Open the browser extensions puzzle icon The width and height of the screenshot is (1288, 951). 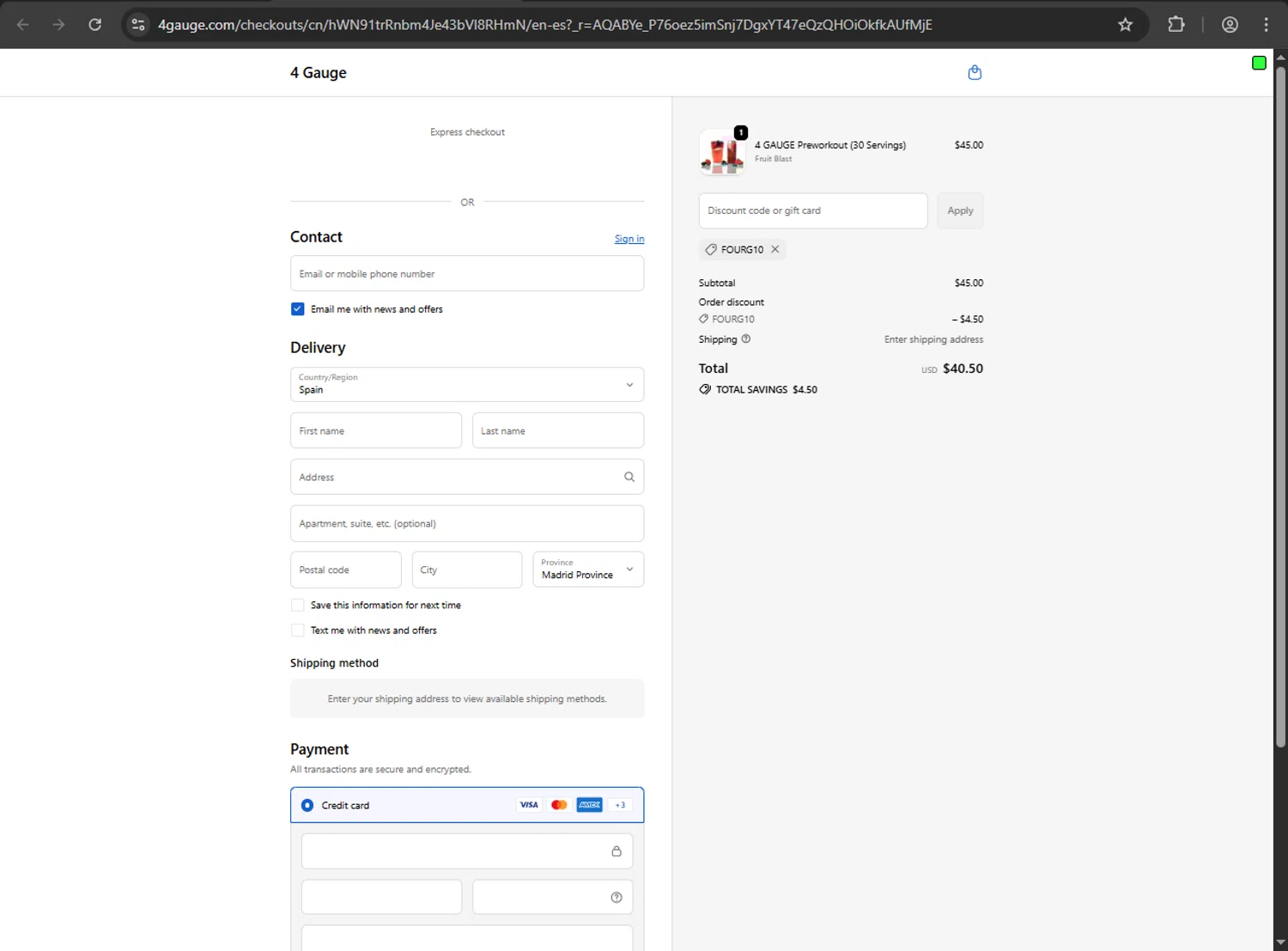[x=1176, y=24]
